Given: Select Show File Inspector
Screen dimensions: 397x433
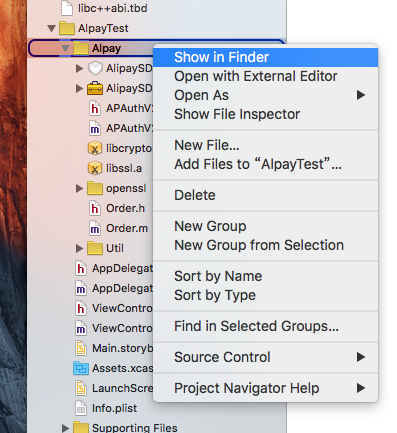Looking at the screenshot, I should tap(265, 114).
